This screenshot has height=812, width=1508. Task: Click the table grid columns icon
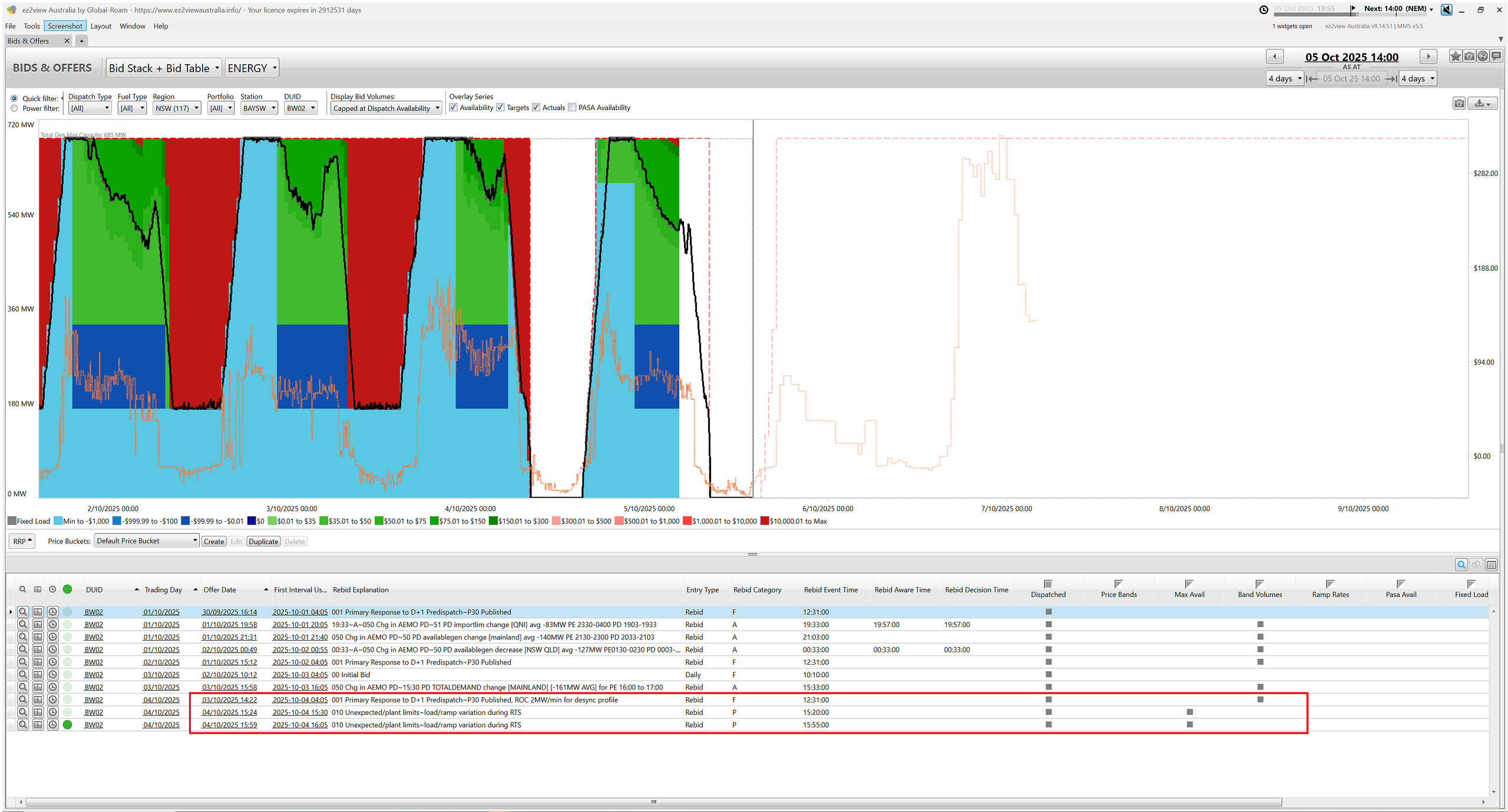coord(1492,565)
